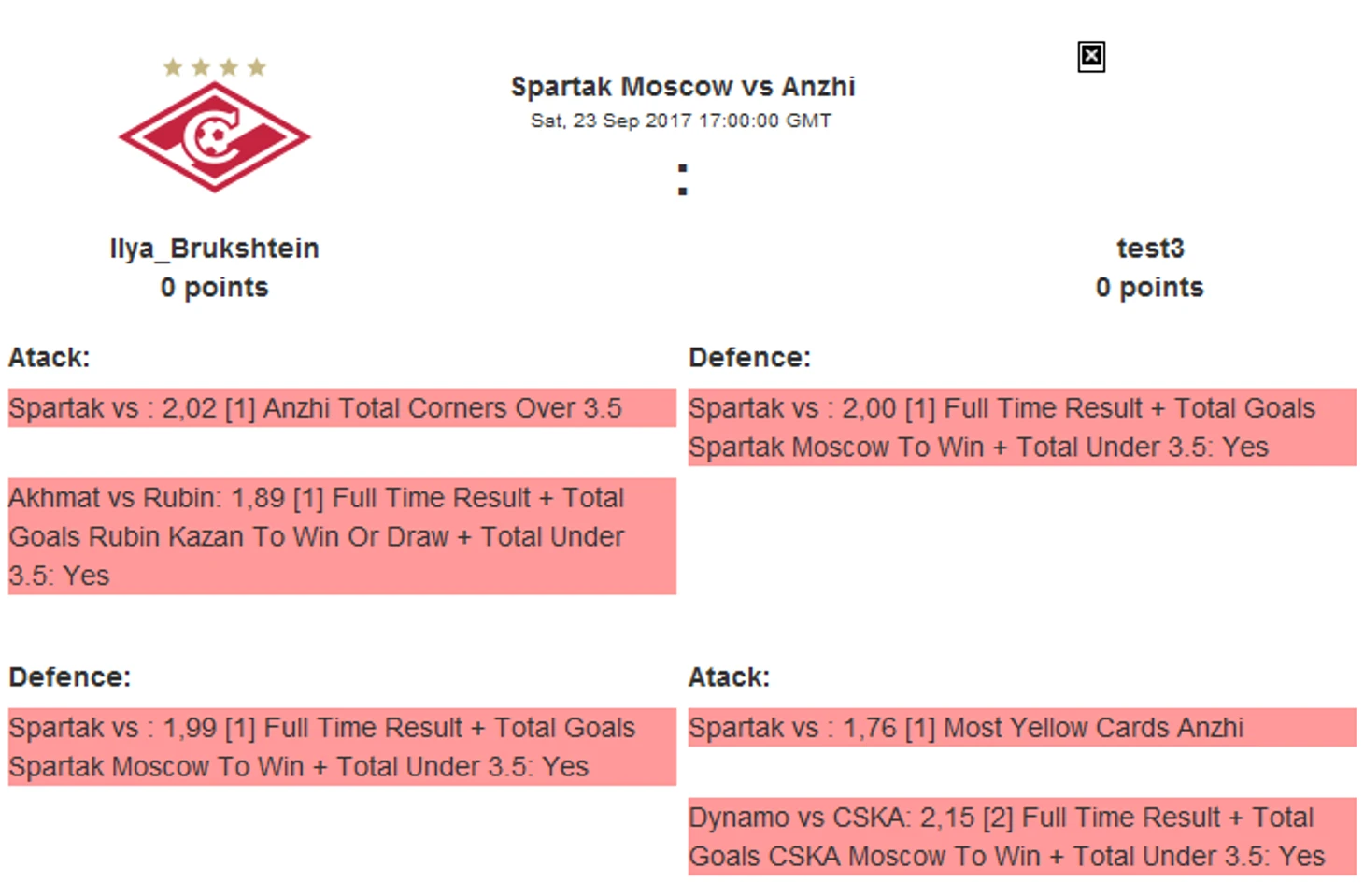Screen dimensions: 1364x896
Task: Click the Atack heading in the right column
Action: [729, 677]
